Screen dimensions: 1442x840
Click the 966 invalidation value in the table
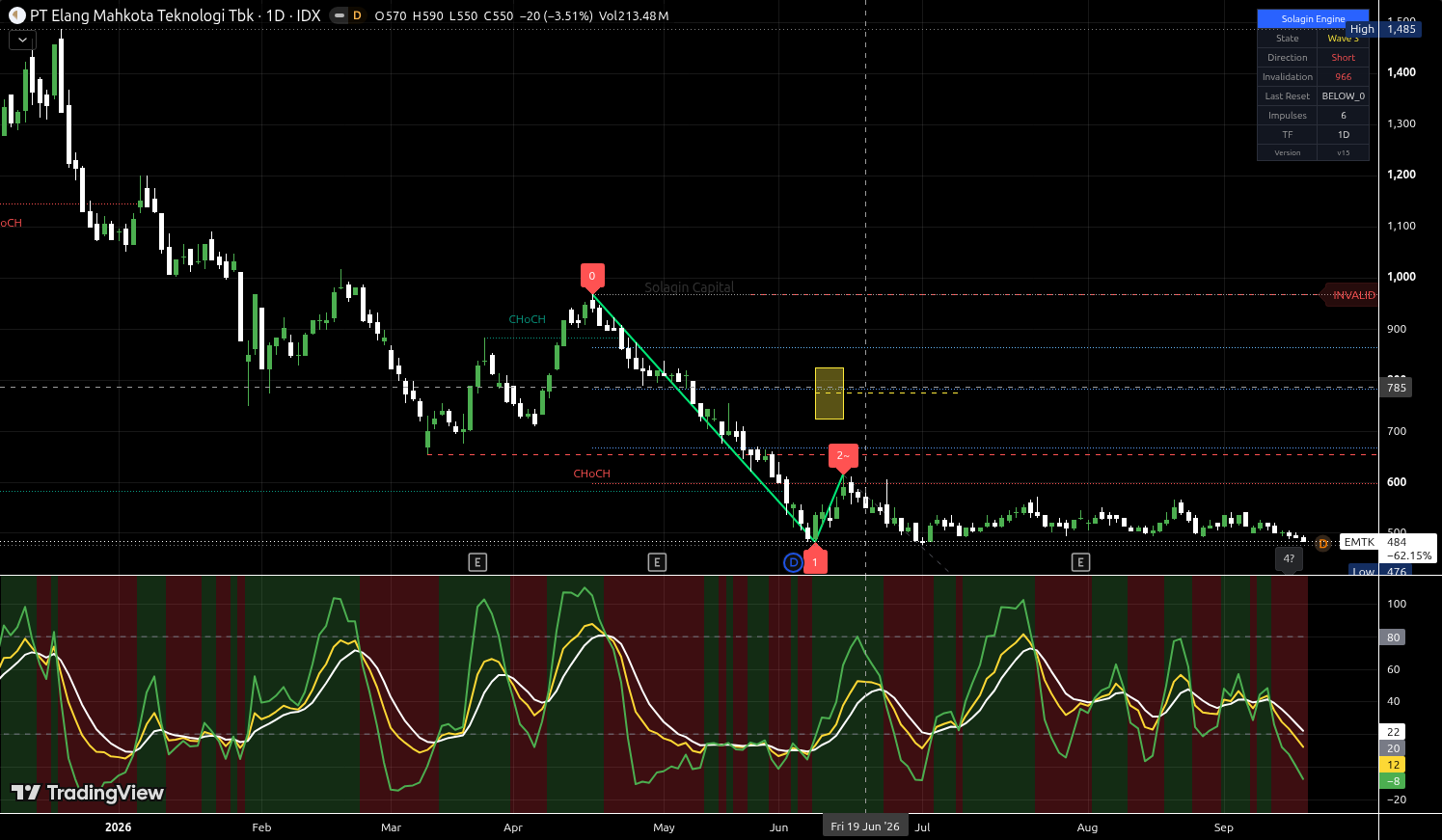1344,77
